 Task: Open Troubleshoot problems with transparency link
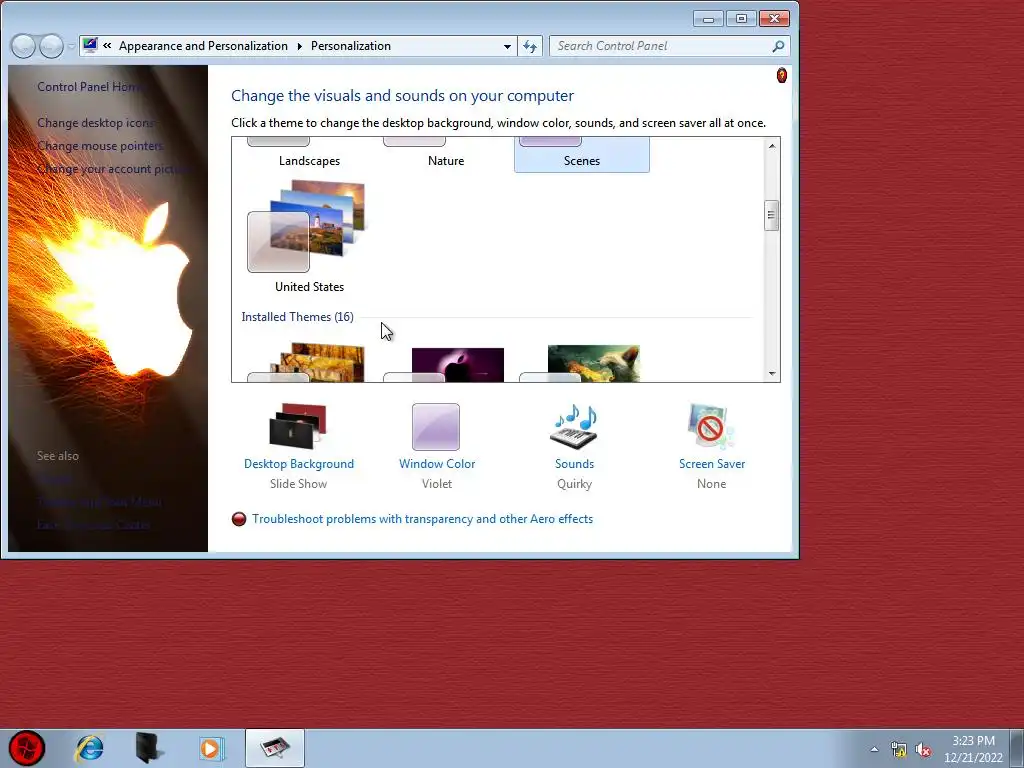pyautogui.click(x=423, y=519)
